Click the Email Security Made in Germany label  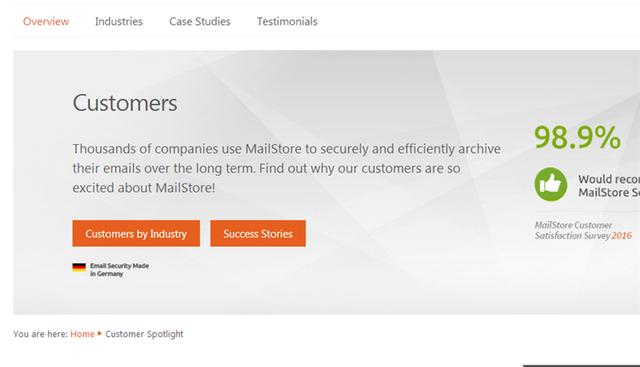[119, 269]
